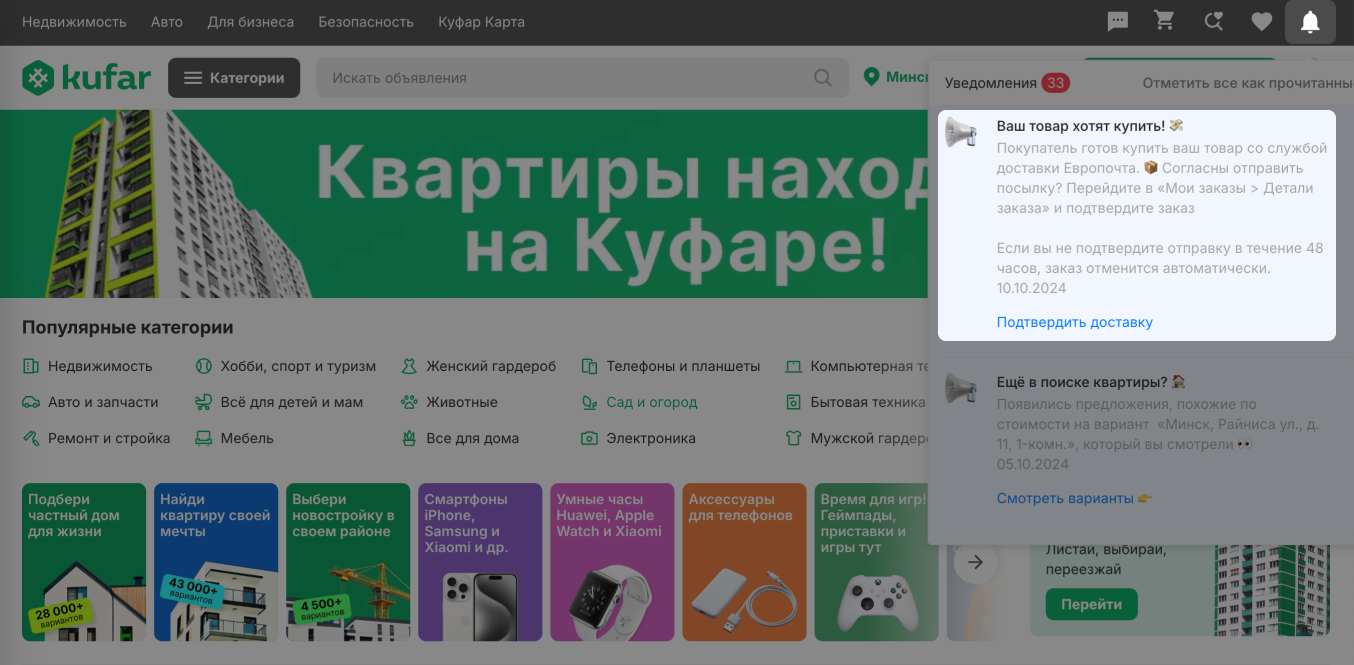This screenshot has height=665, width=1354.
Task: Click the Компьютерная техника icon
Action: coord(794,366)
